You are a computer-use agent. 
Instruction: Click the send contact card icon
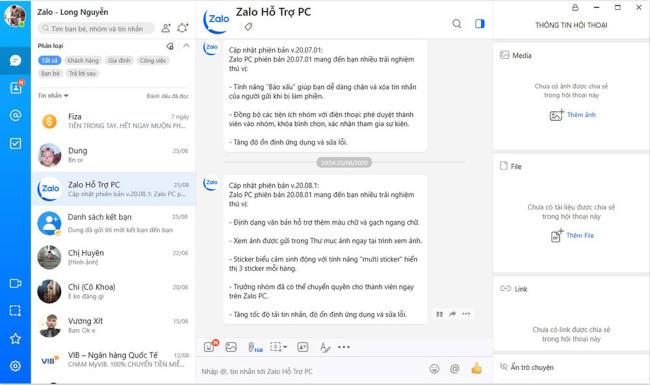coord(303,347)
